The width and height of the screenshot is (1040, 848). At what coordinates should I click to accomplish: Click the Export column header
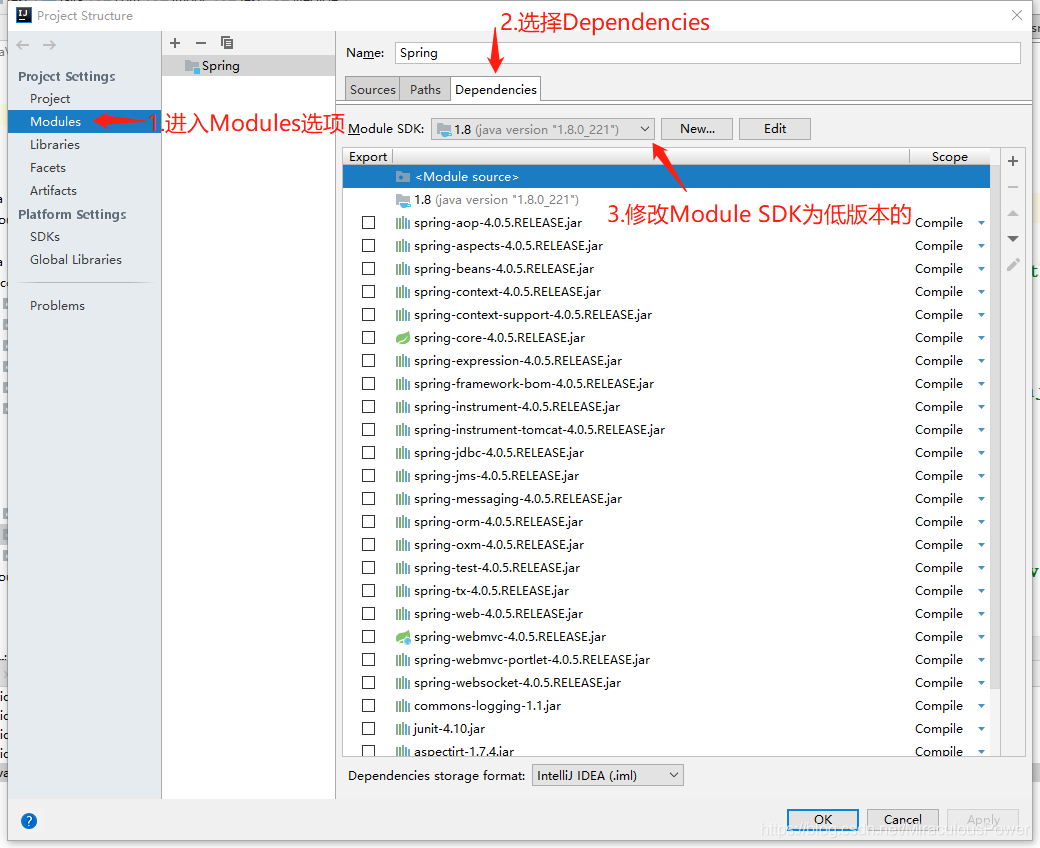click(x=368, y=156)
